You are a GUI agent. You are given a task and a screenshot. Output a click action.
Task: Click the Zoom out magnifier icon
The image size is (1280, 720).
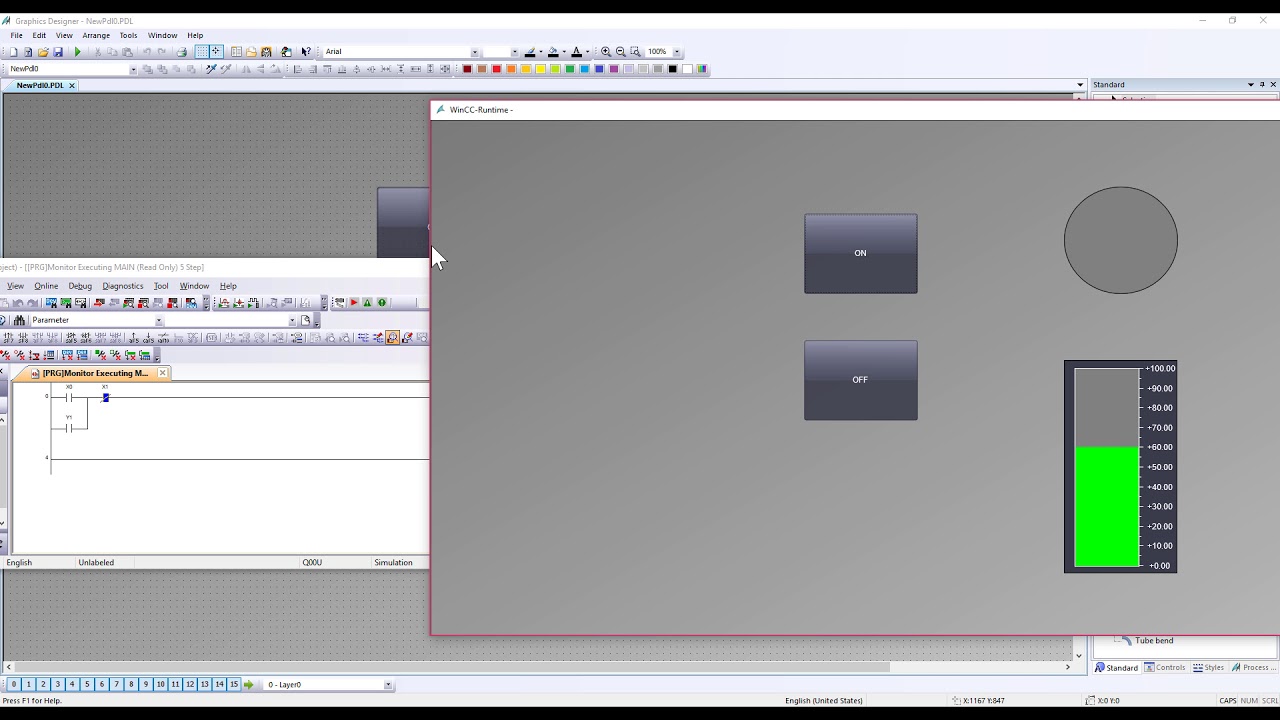620,52
